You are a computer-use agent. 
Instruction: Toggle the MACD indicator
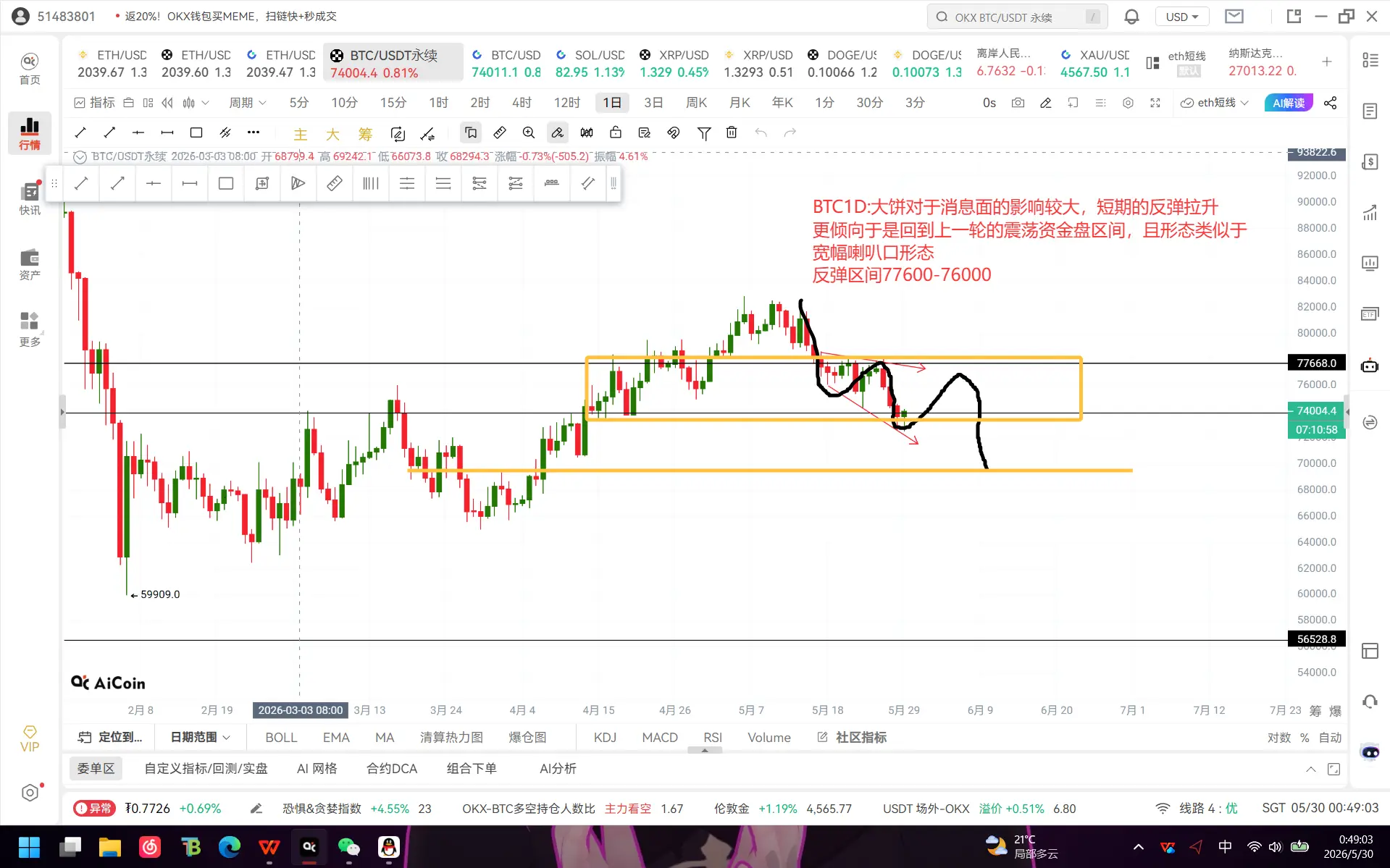tap(660, 738)
